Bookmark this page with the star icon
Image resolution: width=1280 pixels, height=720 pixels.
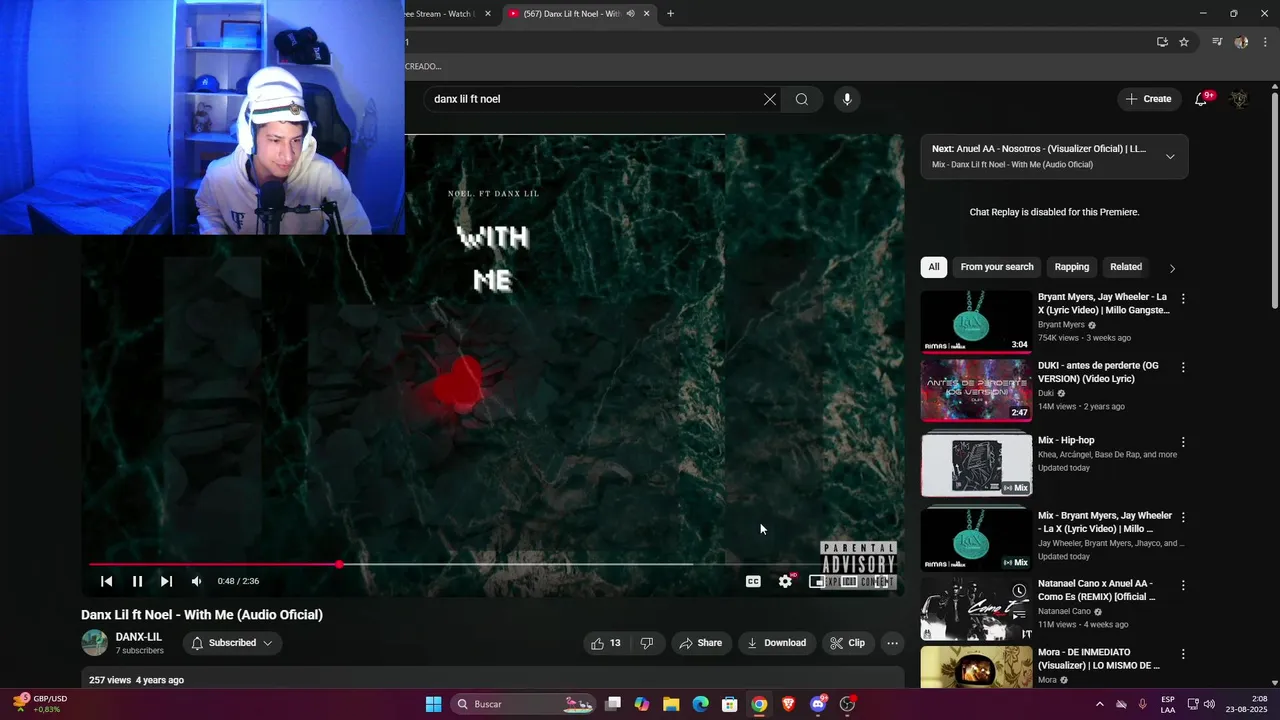point(1184,42)
